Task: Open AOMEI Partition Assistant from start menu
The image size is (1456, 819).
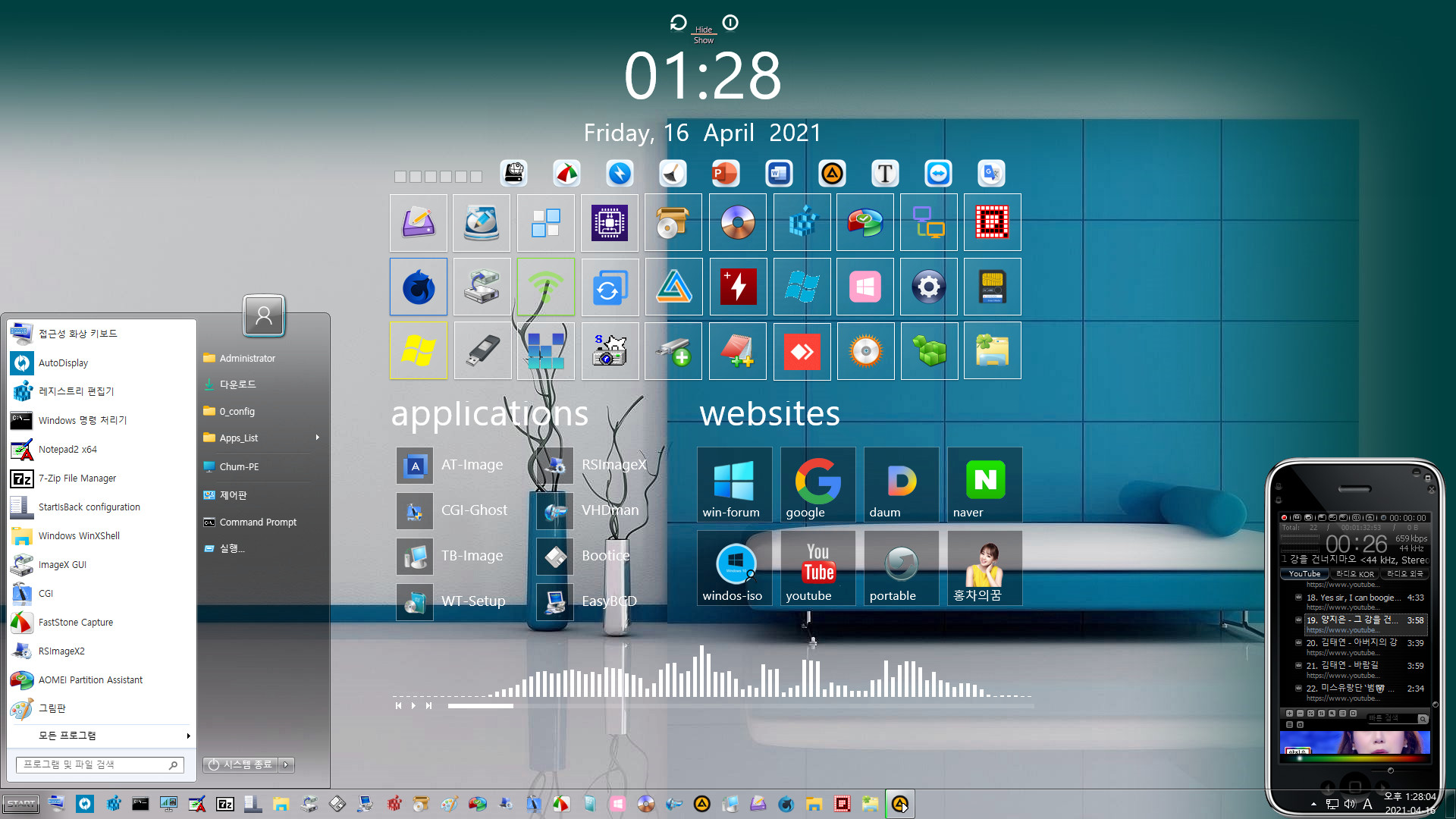Action: coord(102,680)
